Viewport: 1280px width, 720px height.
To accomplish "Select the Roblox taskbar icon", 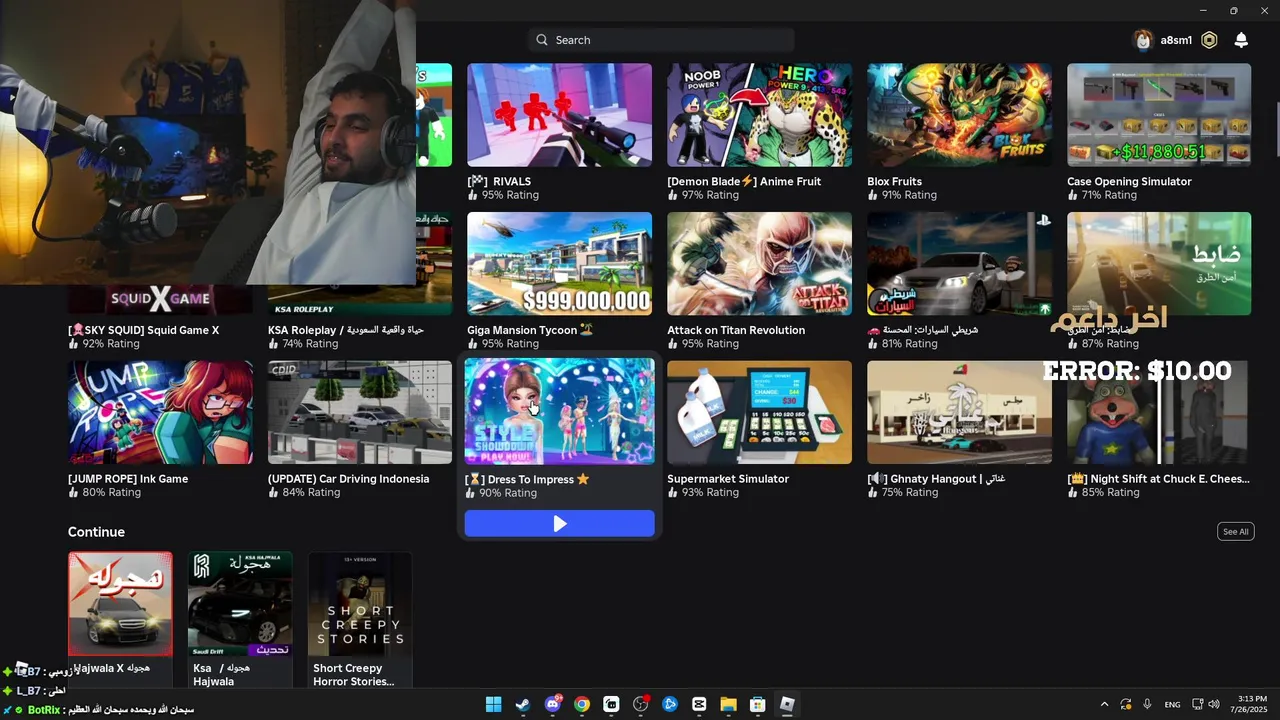I will point(787,704).
